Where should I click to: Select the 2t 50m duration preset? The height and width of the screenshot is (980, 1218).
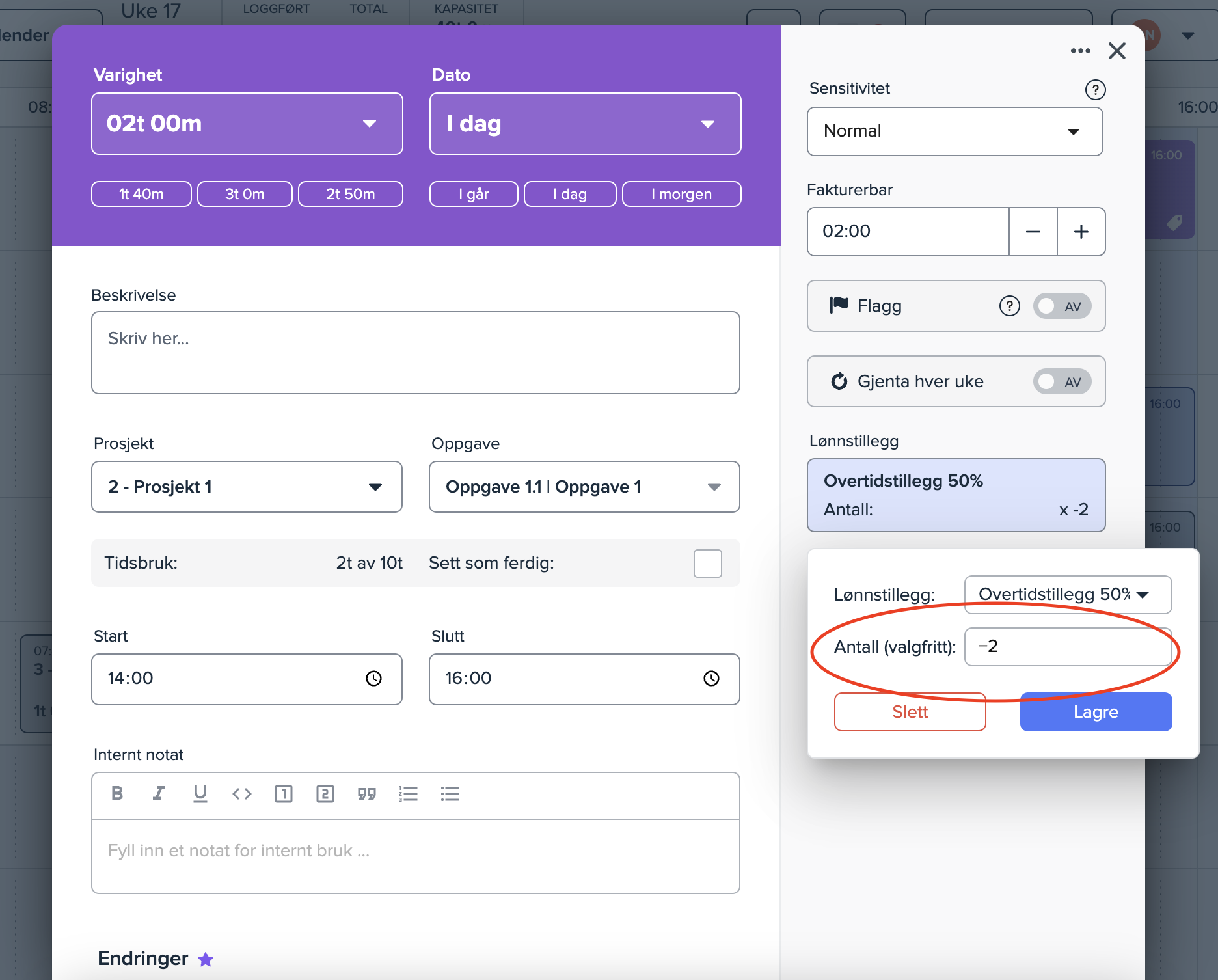click(350, 194)
